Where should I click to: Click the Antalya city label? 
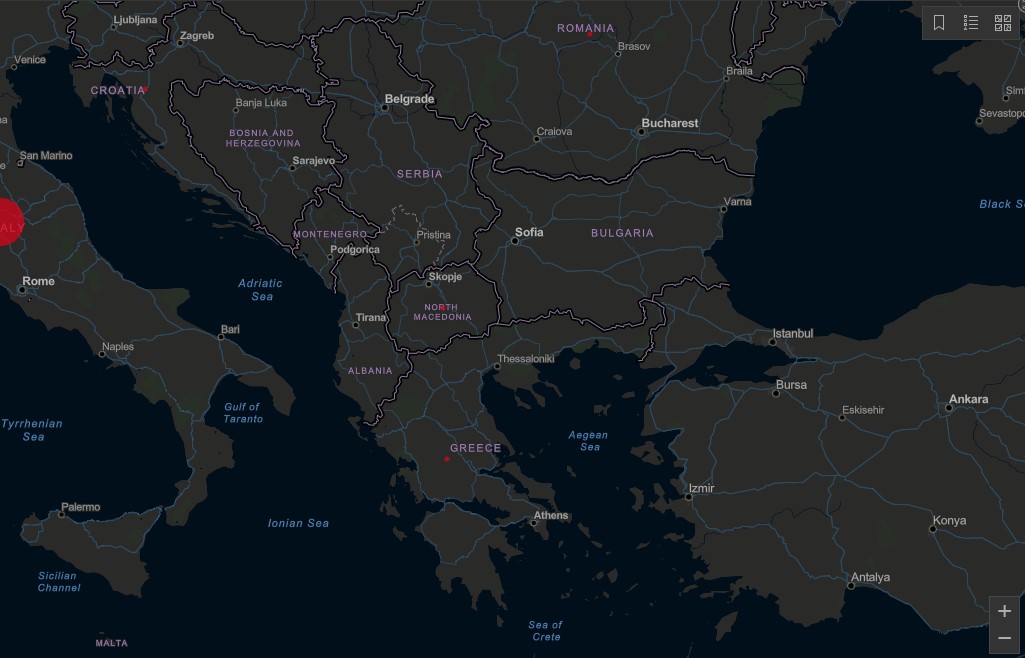point(870,578)
